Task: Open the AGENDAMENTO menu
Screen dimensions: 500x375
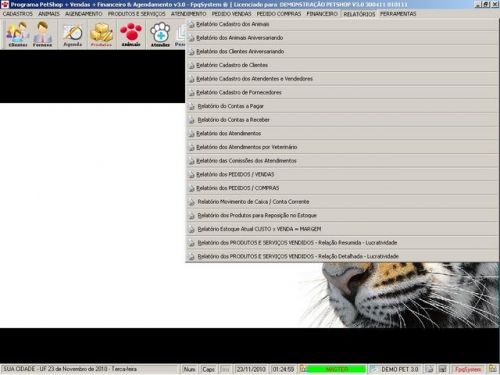Action: click(84, 14)
